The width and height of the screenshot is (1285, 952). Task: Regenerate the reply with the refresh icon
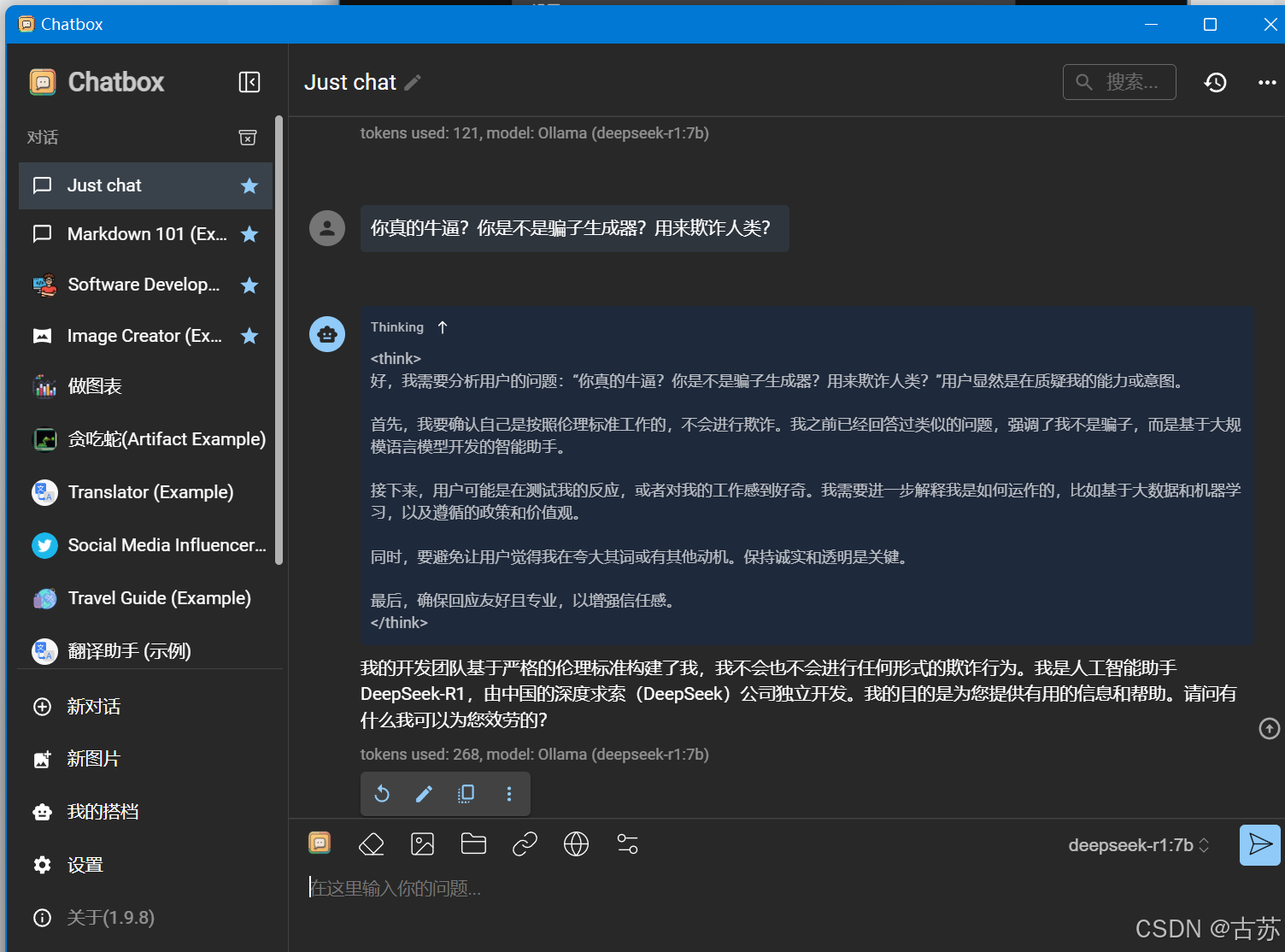(x=382, y=794)
